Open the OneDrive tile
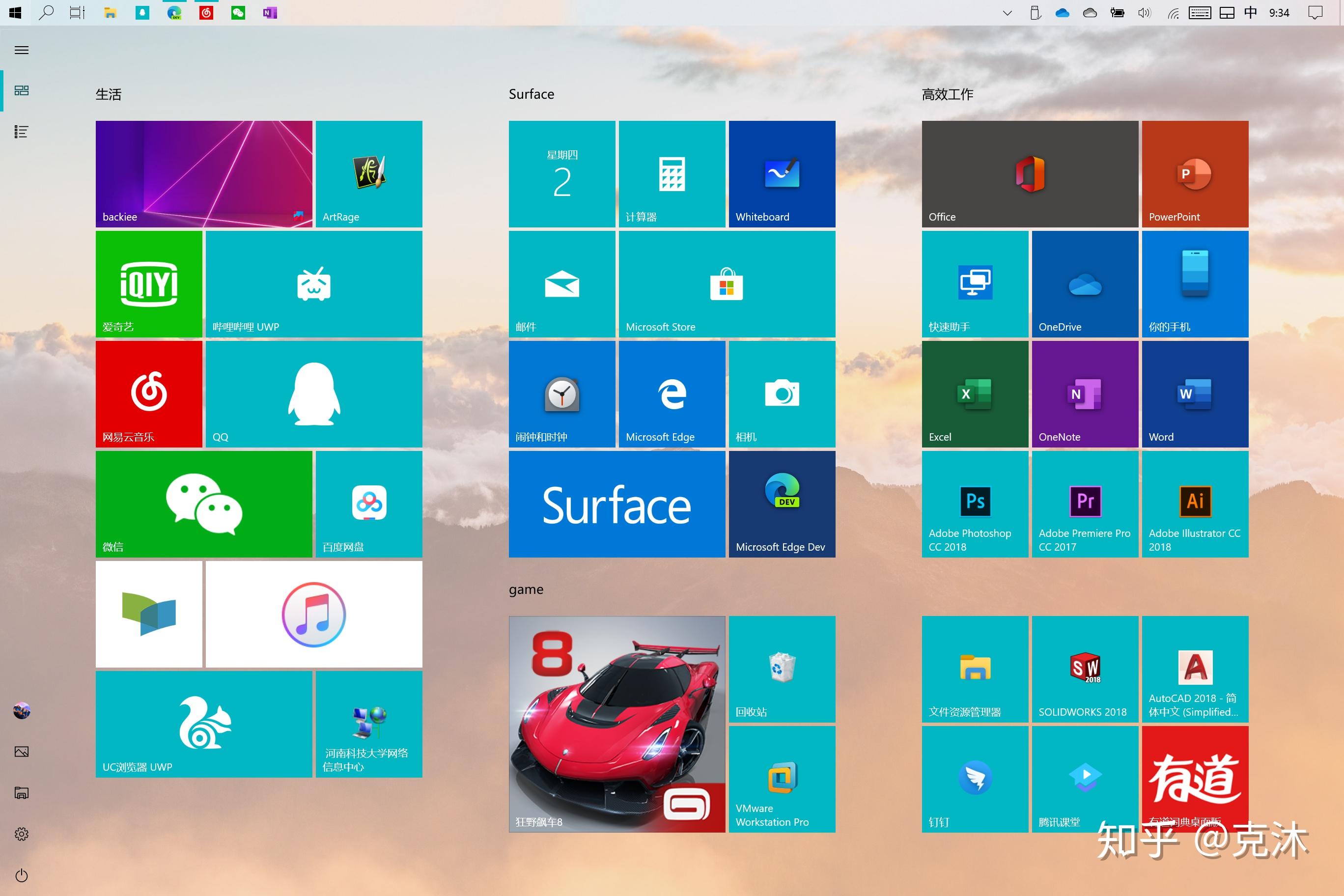Image resolution: width=1344 pixels, height=896 pixels. [1085, 284]
